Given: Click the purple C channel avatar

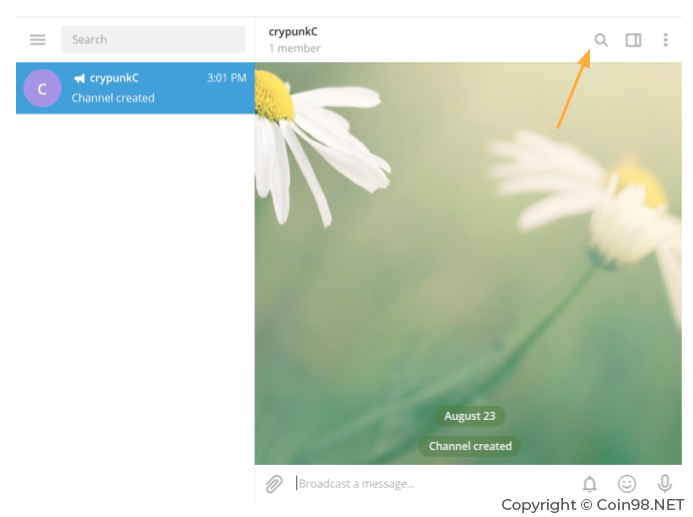Looking at the screenshot, I should [42, 88].
